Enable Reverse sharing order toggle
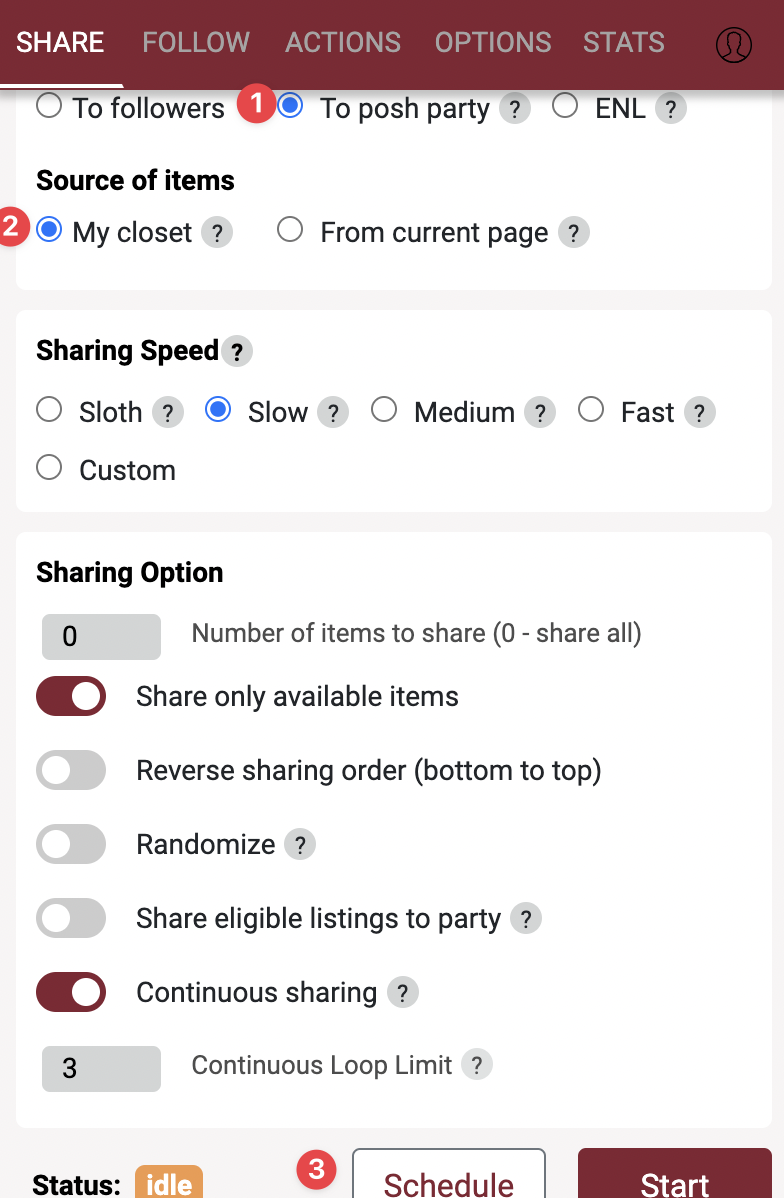 pyautogui.click(x=71, y=771)
